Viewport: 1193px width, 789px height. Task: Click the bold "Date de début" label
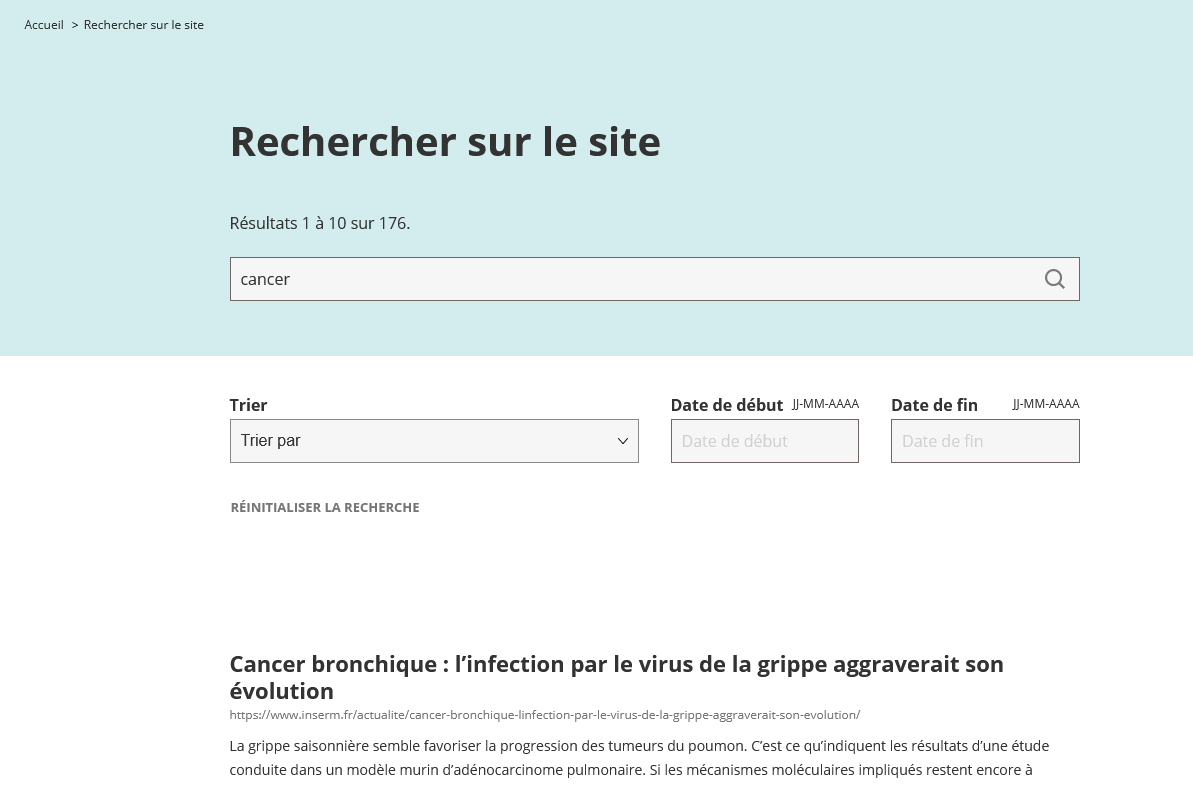[x=726, y=405]
